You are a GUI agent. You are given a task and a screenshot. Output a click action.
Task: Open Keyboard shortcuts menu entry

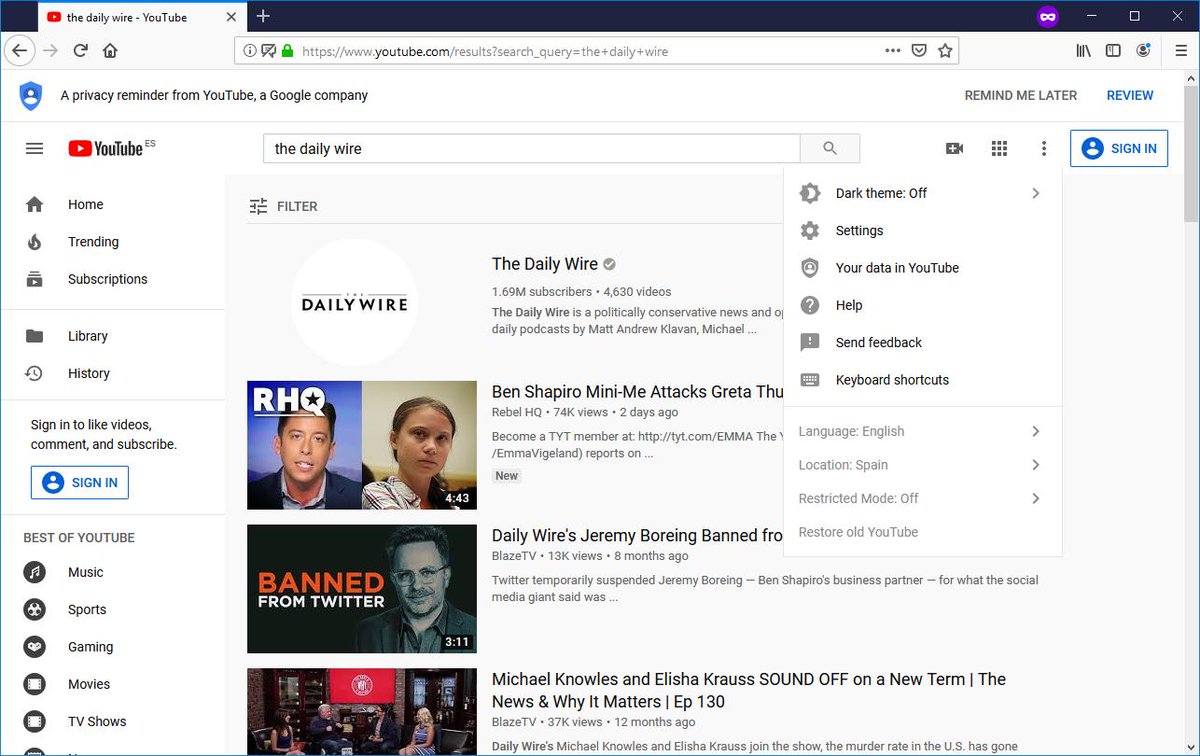point(923,380)
